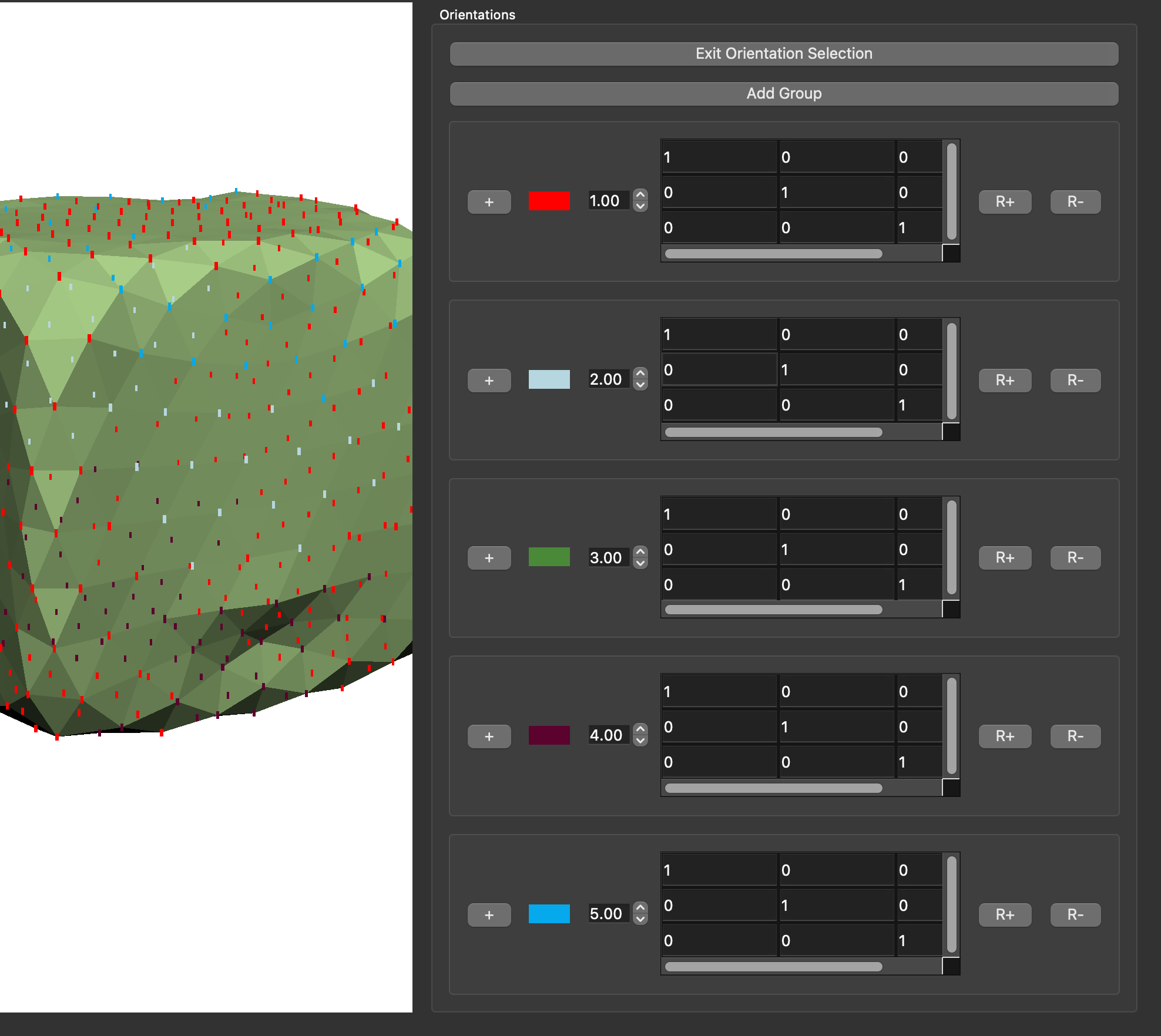Click horizontal scrollbar of green group matrix
This screenshot has width=1161, height=1036.
pyautogui.click(x=773, y=610)
